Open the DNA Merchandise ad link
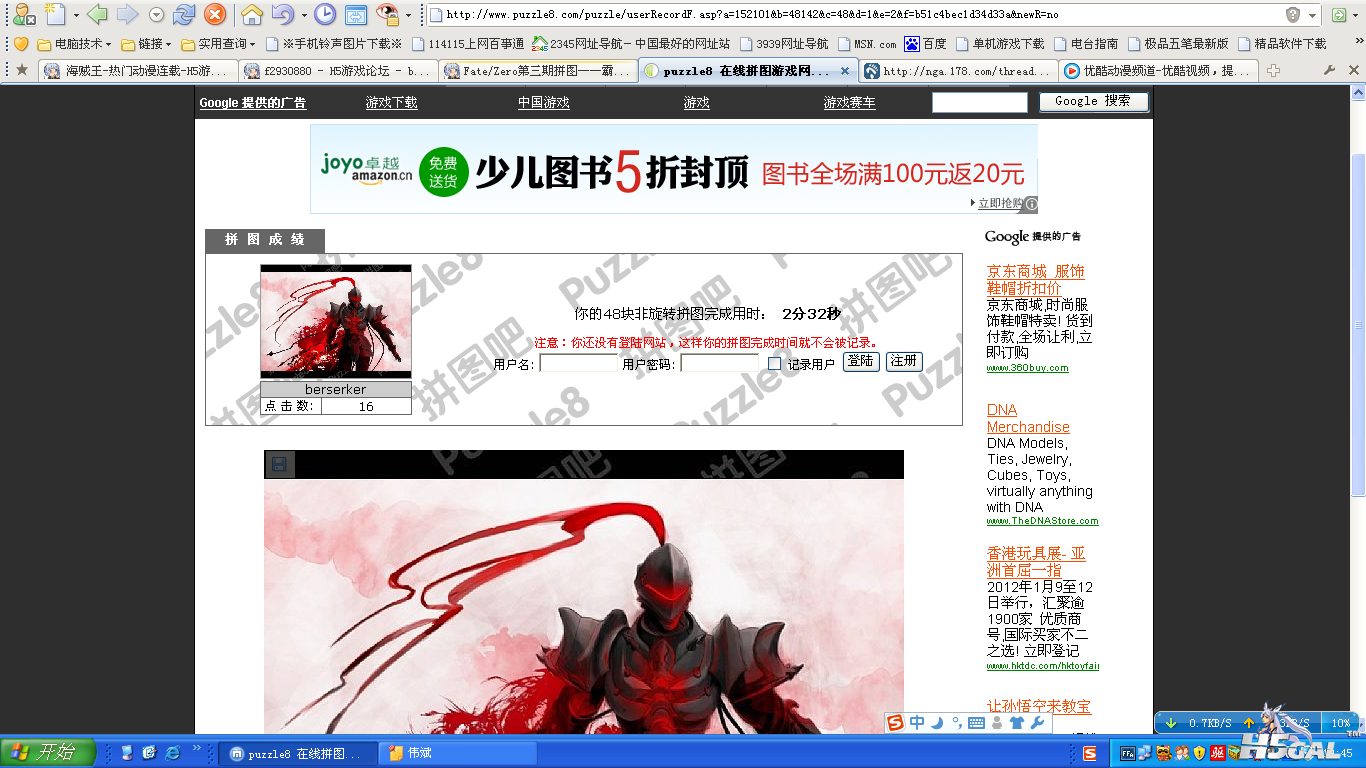The height and width of the screenshot is (768, 1366). [x=1028, y=418]
